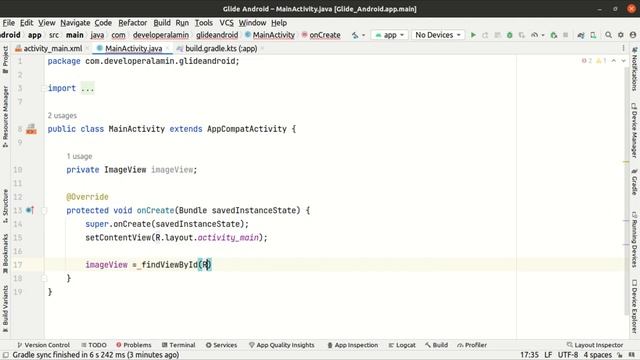Click the onCreate breadcrumb in navigation bar
The image size is (640, 360).
point(321,35)
